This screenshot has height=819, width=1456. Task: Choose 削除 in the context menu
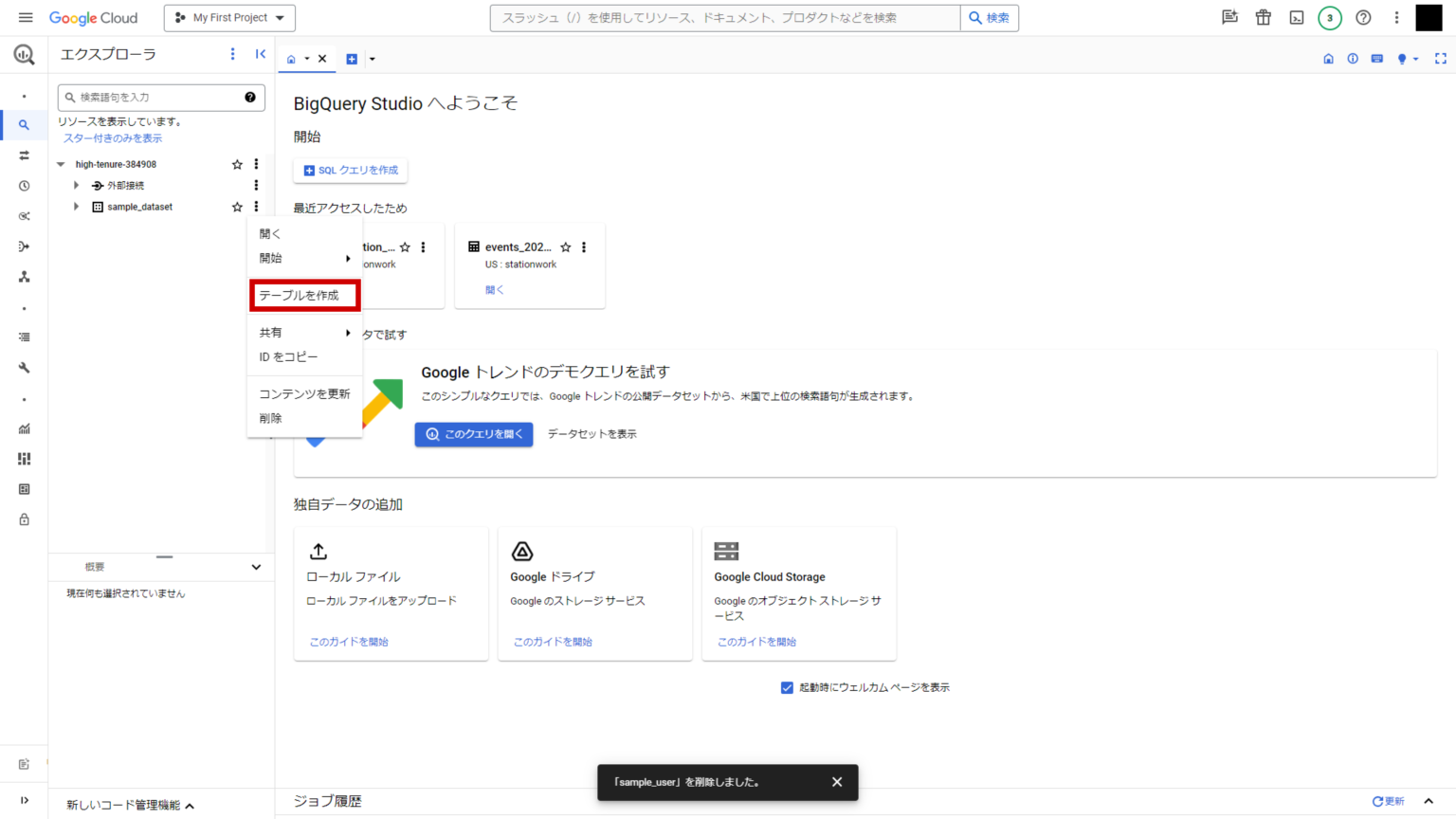(270, 417)
